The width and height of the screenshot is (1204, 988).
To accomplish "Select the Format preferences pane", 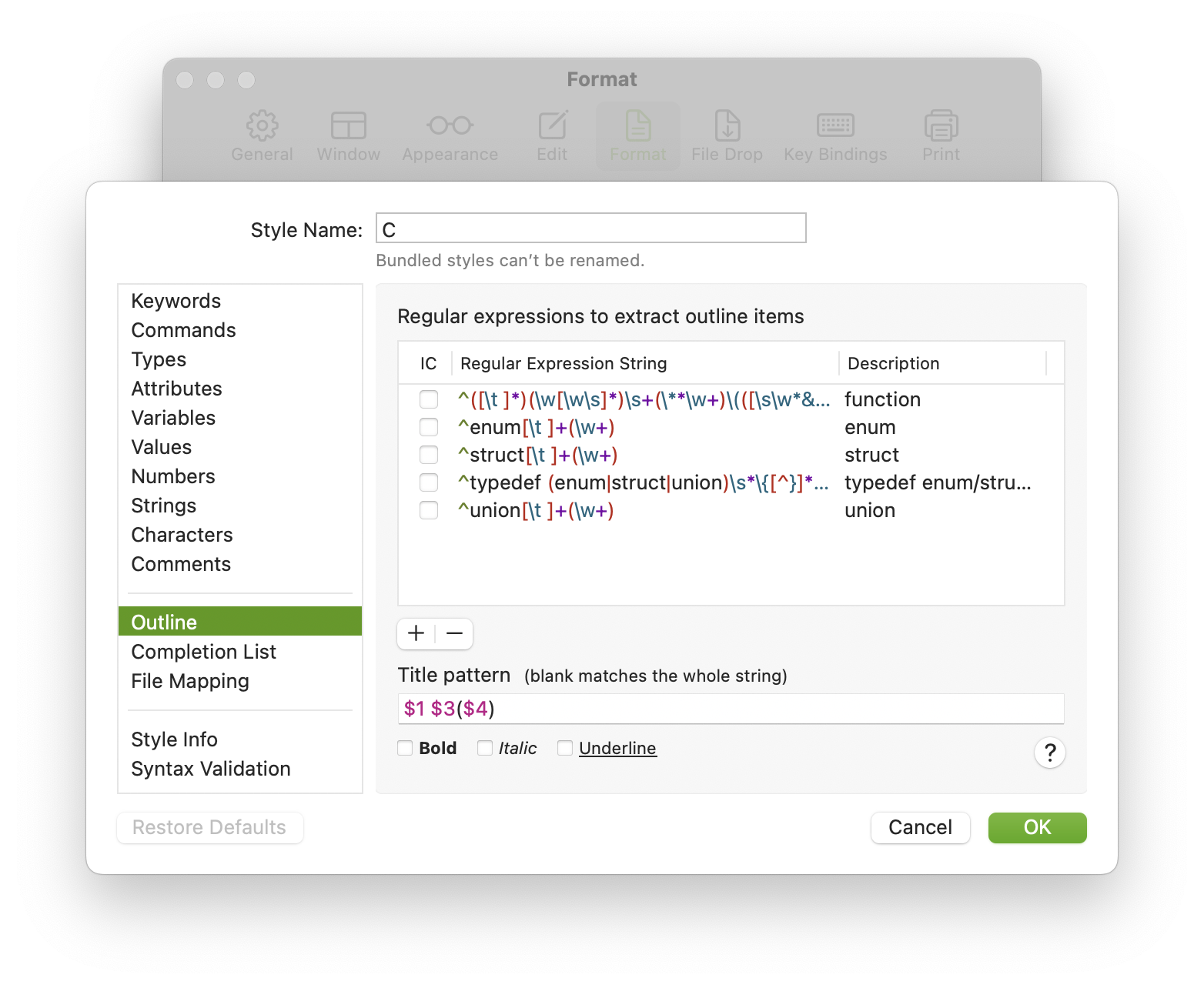I will click(x=637, y=135).
